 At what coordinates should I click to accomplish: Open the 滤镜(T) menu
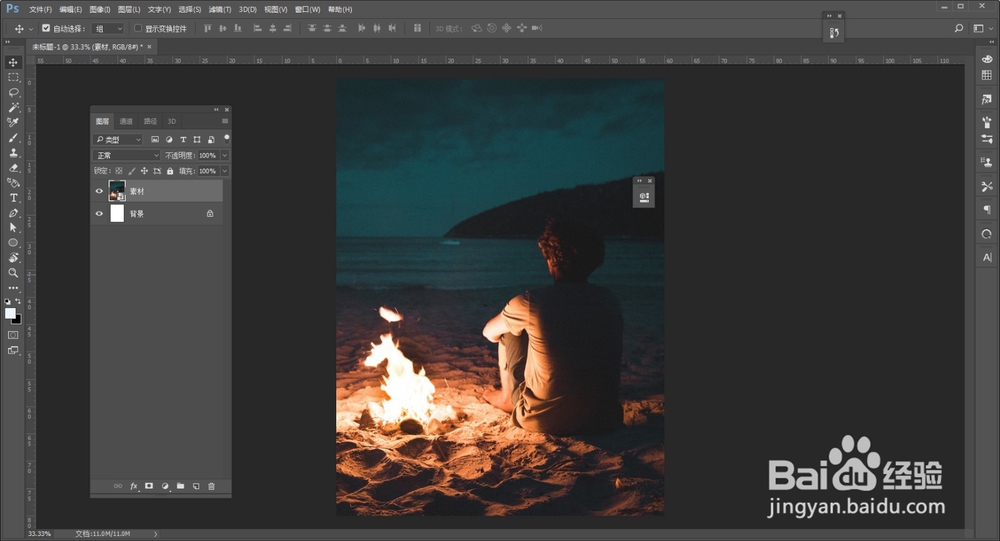[219, 10]
